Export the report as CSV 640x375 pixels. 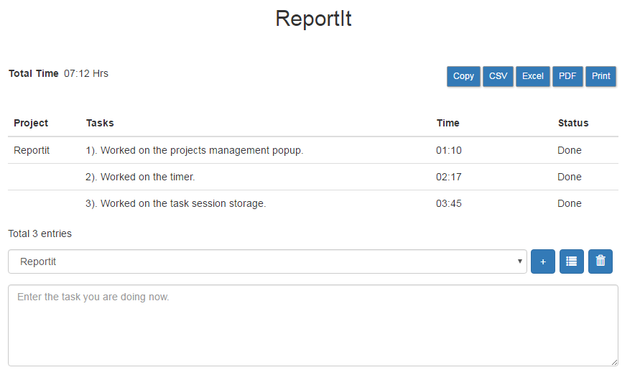(498, 76)
